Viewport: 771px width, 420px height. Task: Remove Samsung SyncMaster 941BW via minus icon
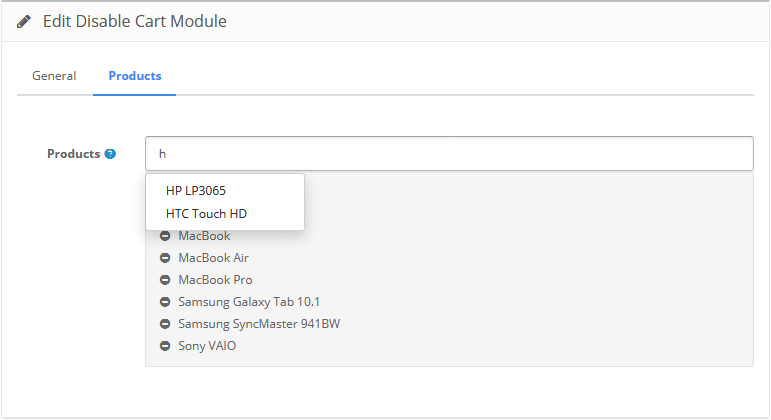tap(165, 324)
